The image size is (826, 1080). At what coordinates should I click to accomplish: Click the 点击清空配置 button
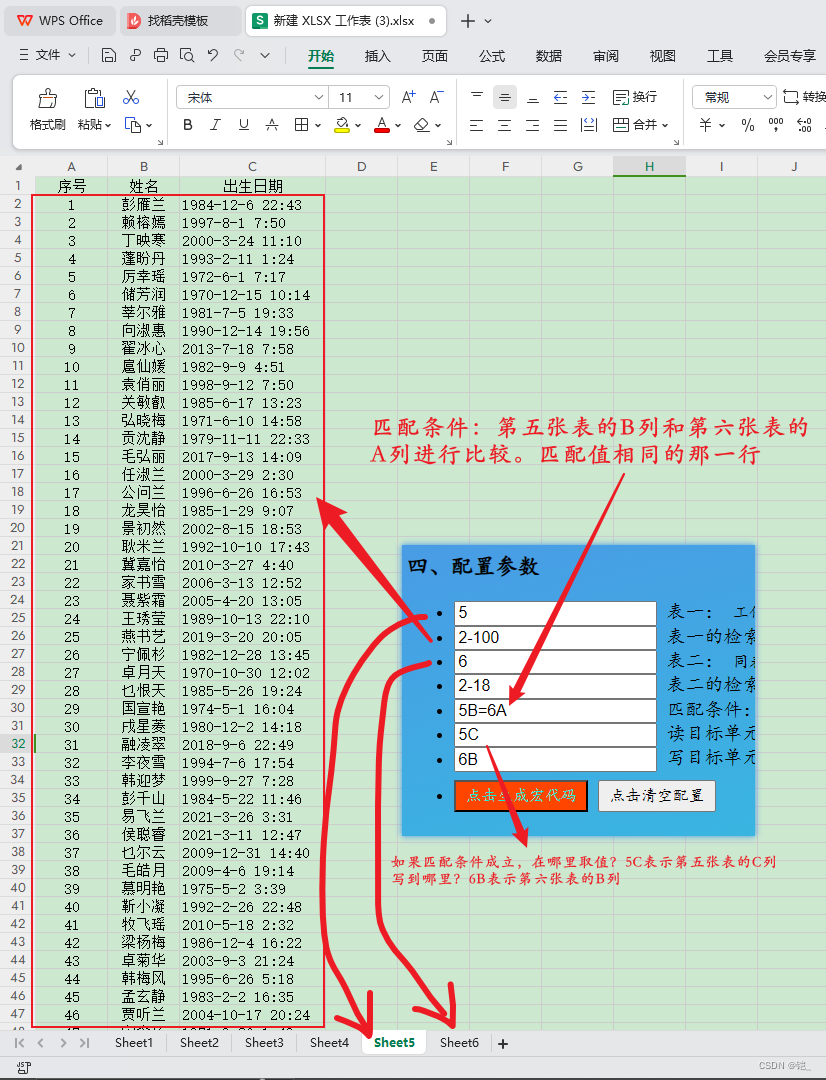(x=657, y=796)
